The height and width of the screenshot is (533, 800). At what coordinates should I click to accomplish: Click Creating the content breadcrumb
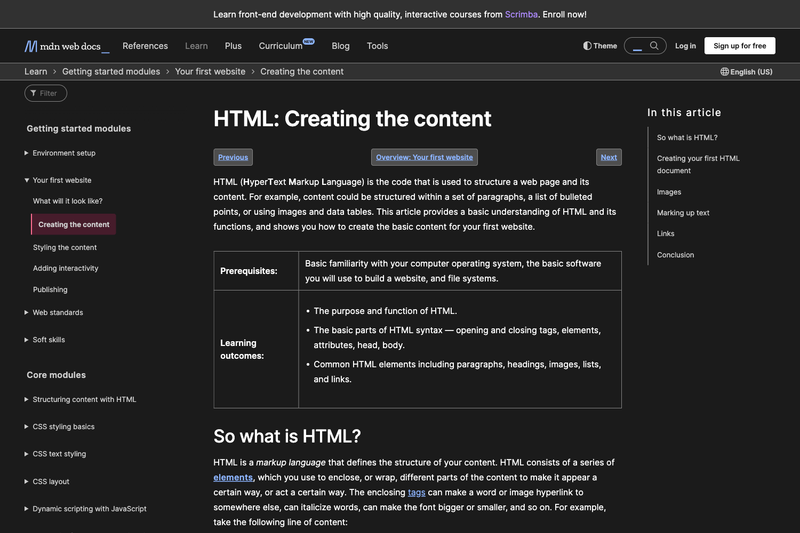tap(302, 72)
